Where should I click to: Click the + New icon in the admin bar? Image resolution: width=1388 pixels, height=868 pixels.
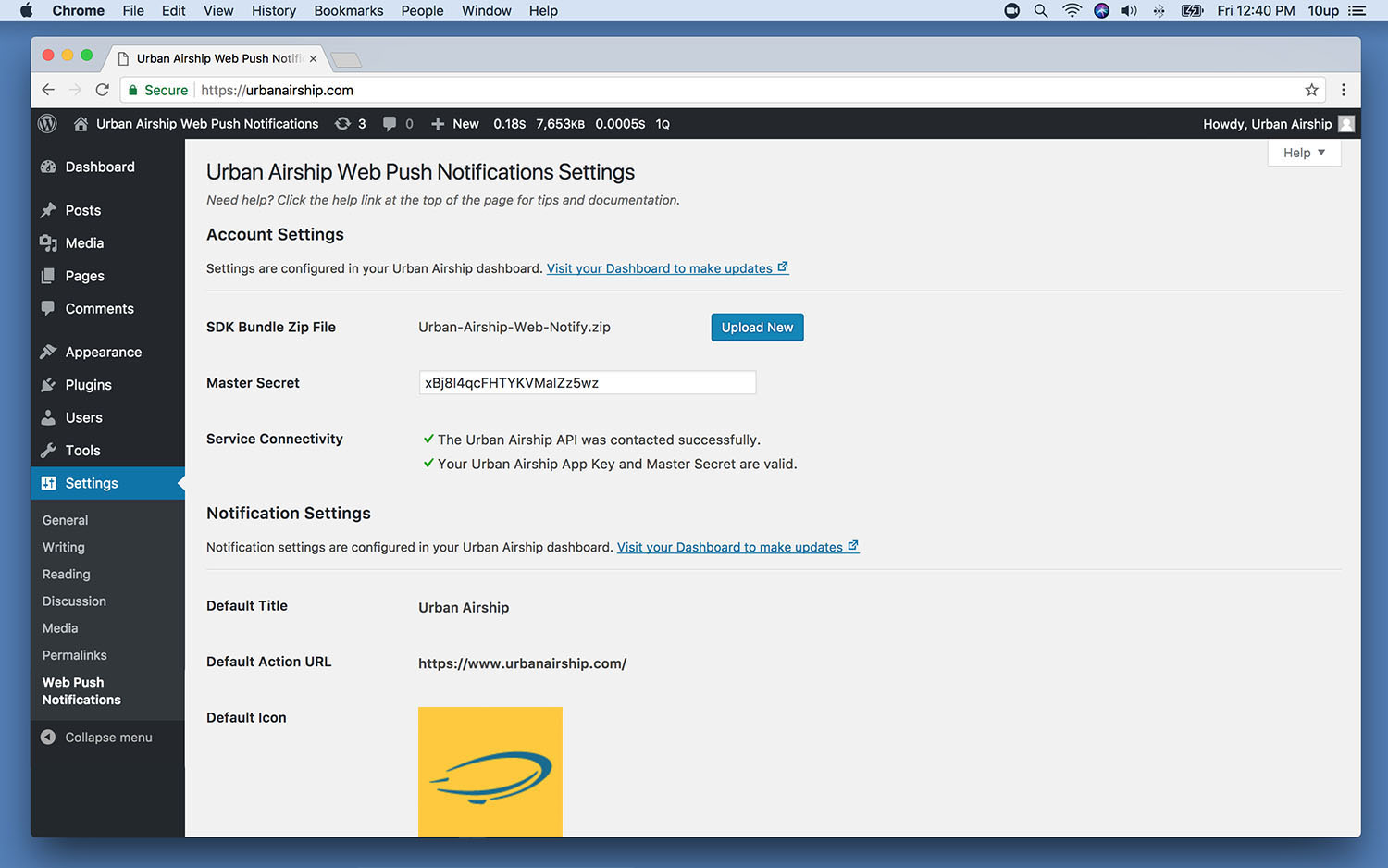[x=437, y=123]
